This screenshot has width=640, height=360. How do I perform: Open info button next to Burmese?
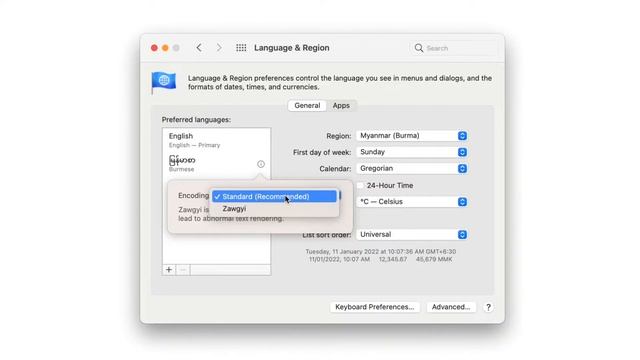click(261, 164)
